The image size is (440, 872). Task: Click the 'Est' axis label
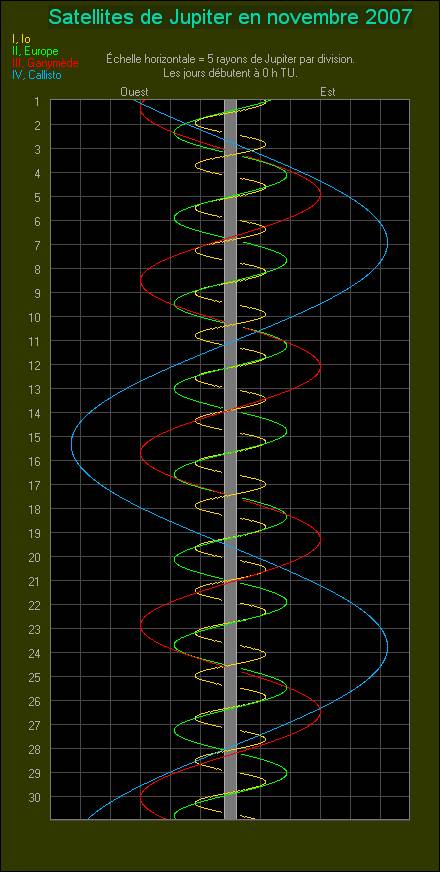(328, 92)
